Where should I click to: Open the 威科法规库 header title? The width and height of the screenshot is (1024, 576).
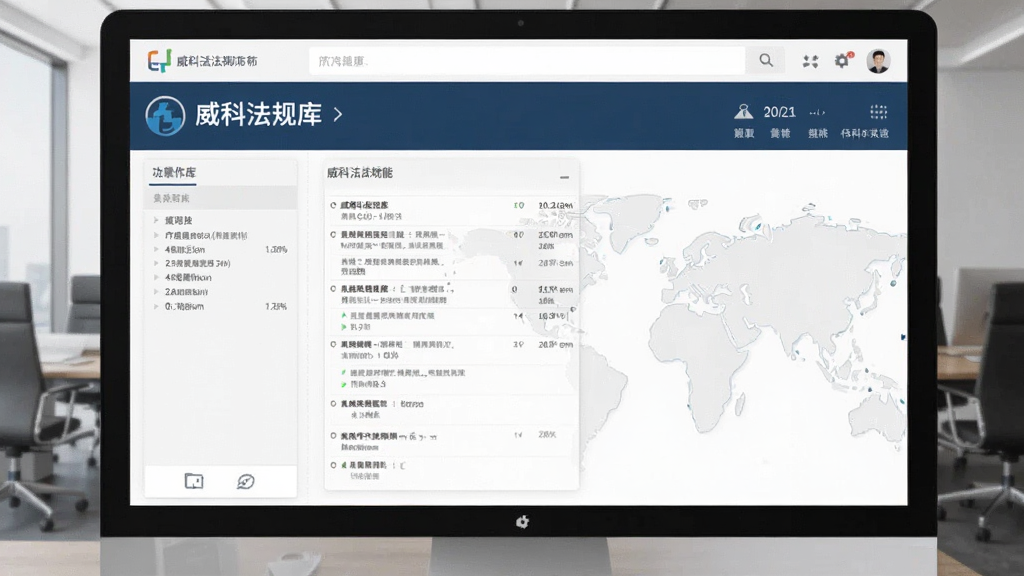[x=259, y=115]
